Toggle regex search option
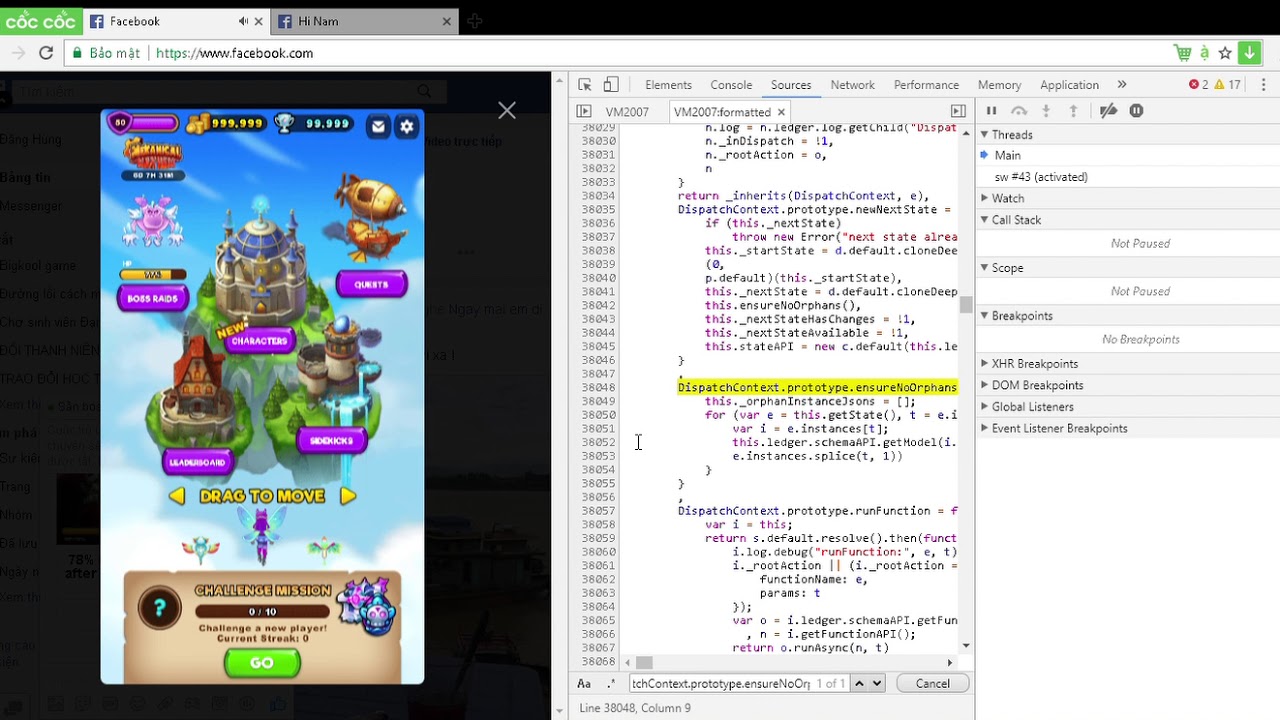1280x720 pixels. (x=611, y=684)
